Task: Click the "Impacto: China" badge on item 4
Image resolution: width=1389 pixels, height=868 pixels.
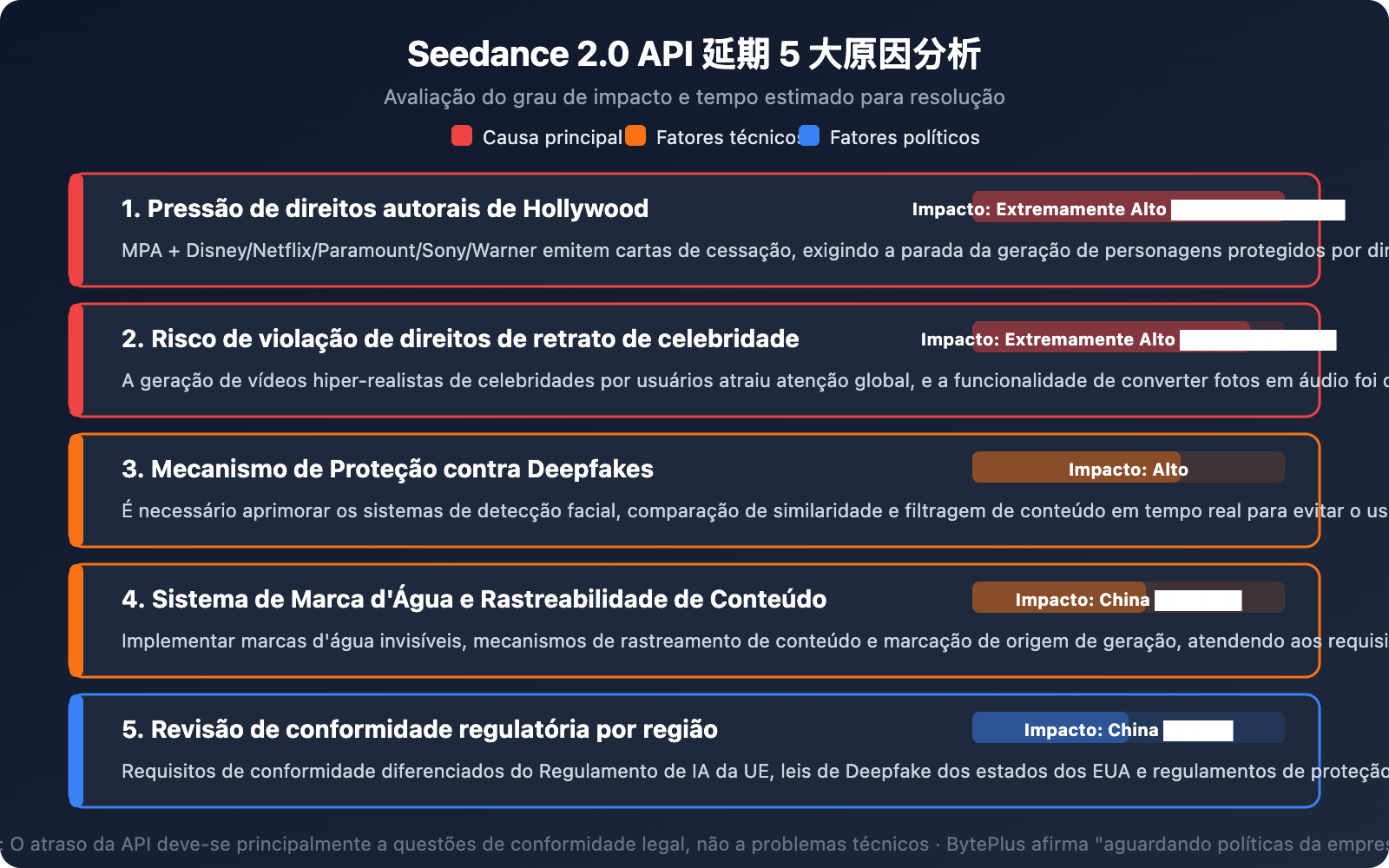Action: click(1081, 599)
